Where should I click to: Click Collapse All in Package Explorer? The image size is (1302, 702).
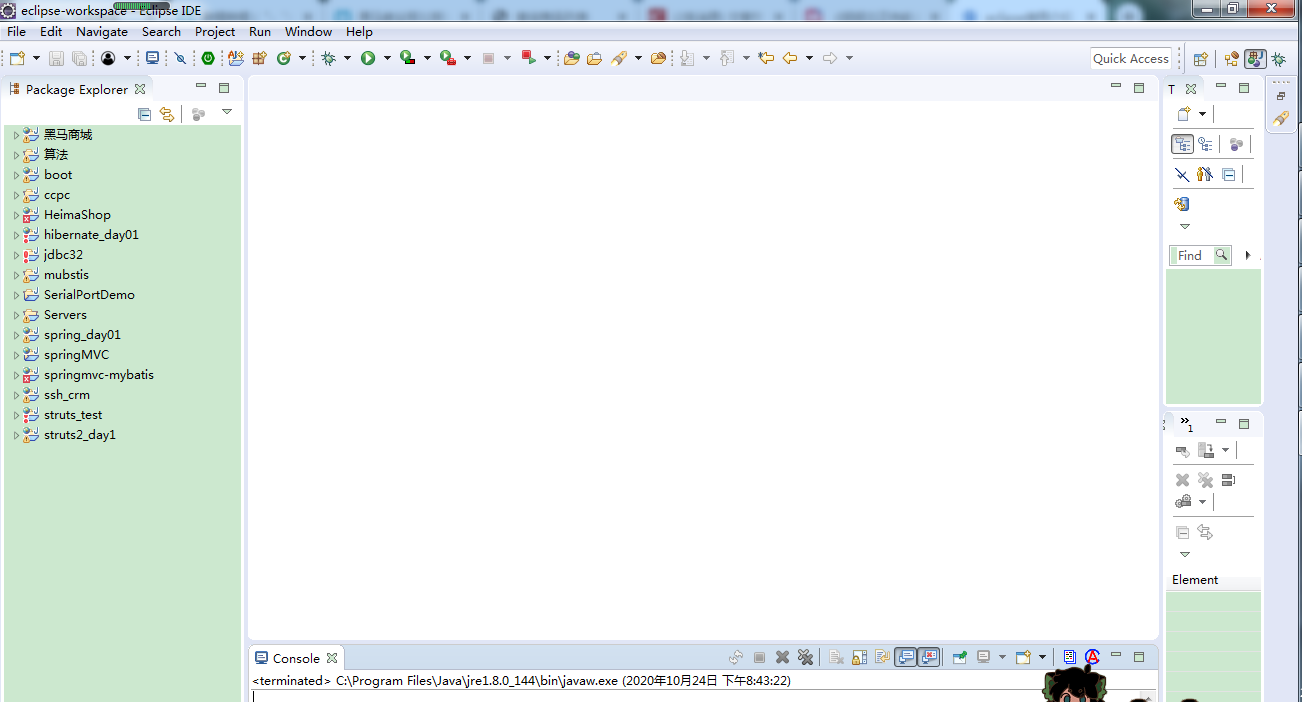click(144, 114)
